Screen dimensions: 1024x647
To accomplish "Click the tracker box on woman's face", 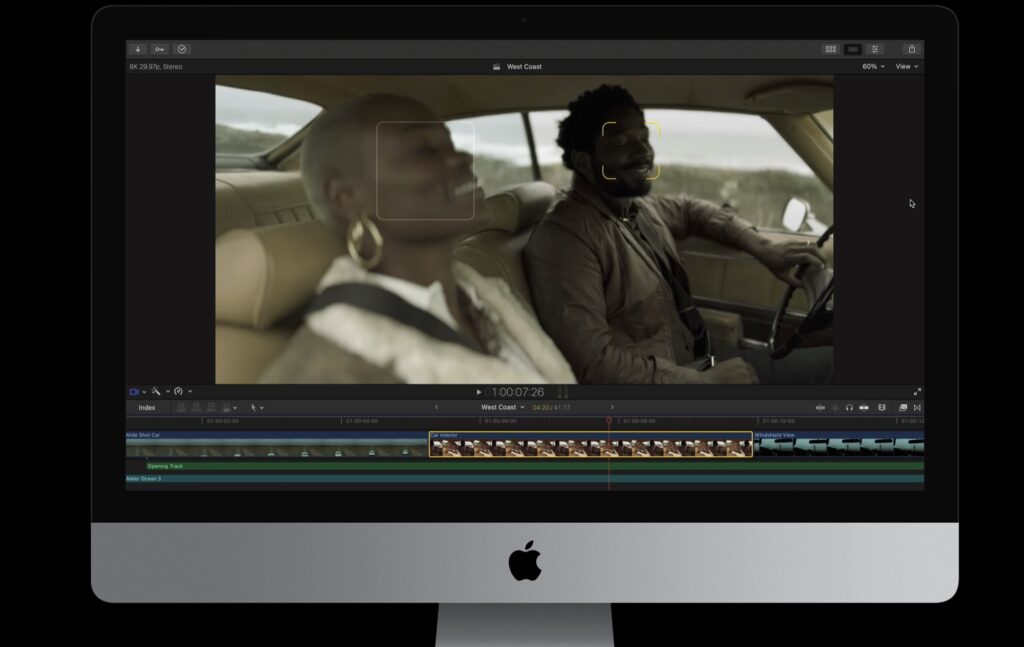I will click(425, 170).
